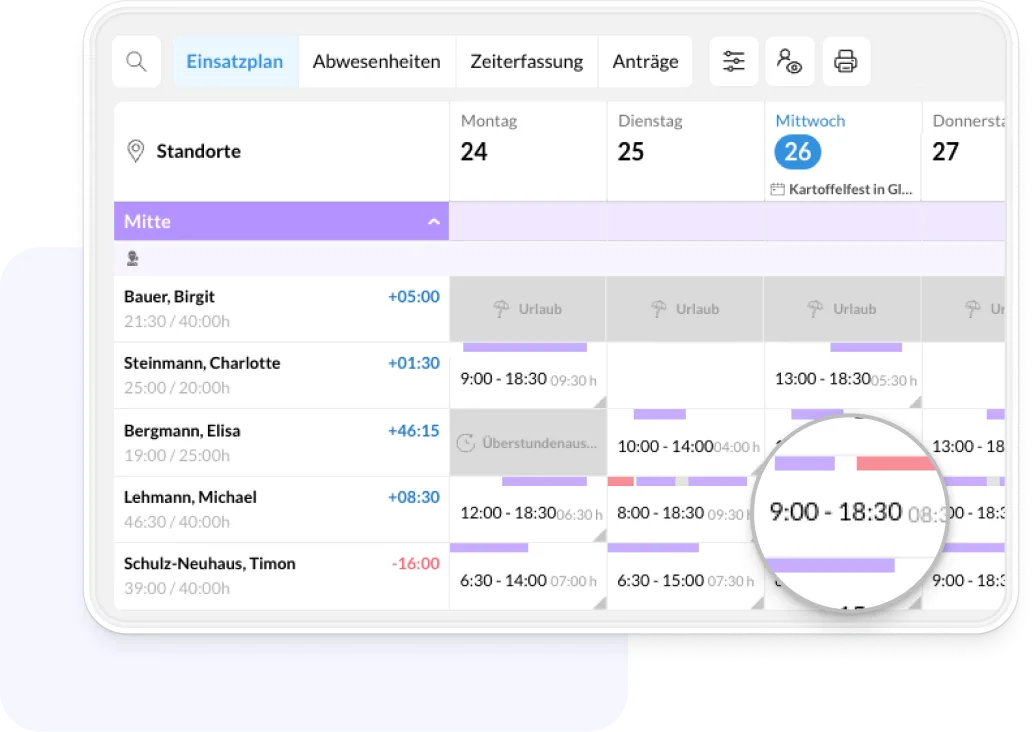The height and width of the screenshot is (732, 1036).
Task: Click Elisa's 19:00 / 25:00h hours
Action: click(x=177, y=455)
